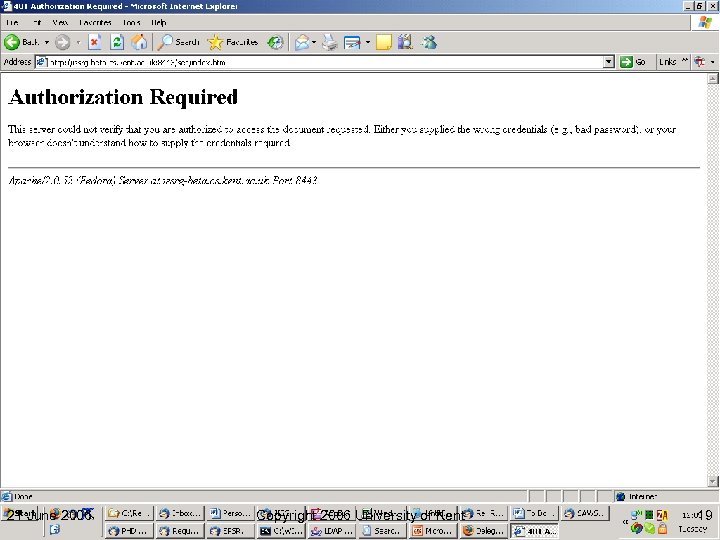Click the Edit page icon in the toolbar
This screenshot has height=540, width=720.
[352, 42]
